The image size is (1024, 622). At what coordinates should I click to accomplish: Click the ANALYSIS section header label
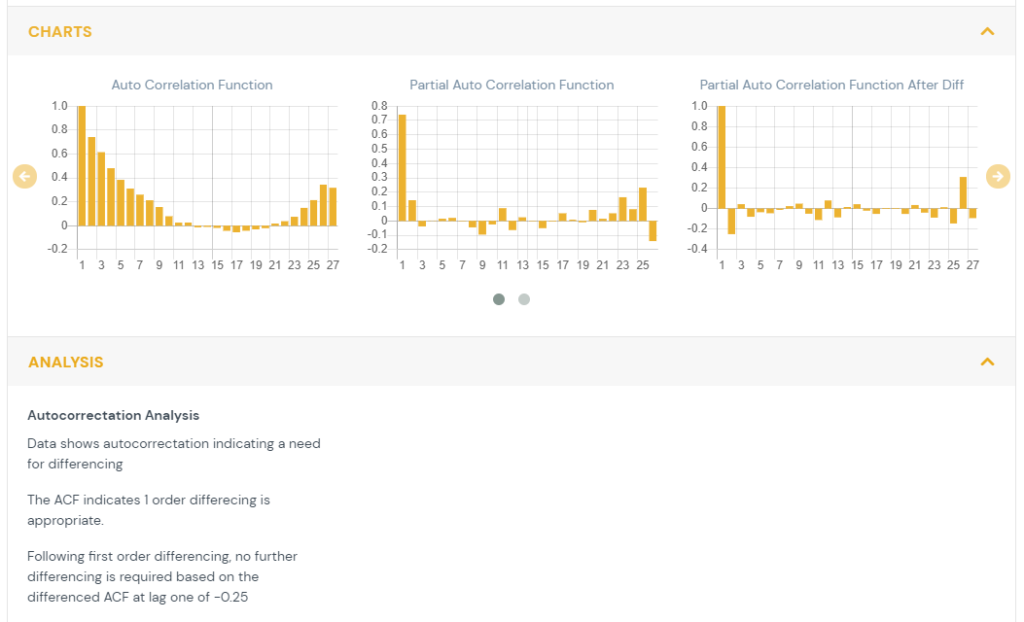click(x=65, y=362)
